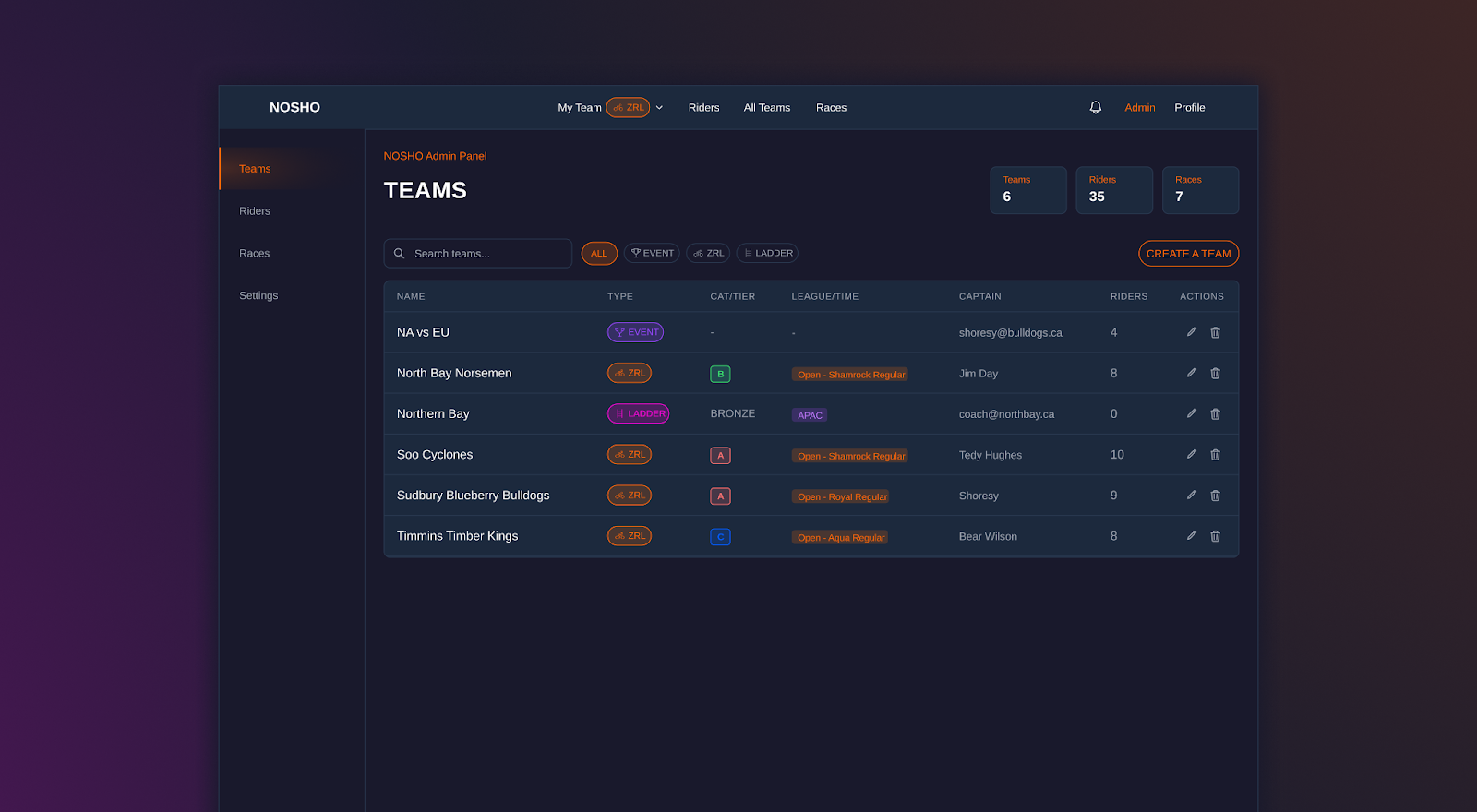Remove the NA vs EU team
The image size is (1477, 812).
1215,333
